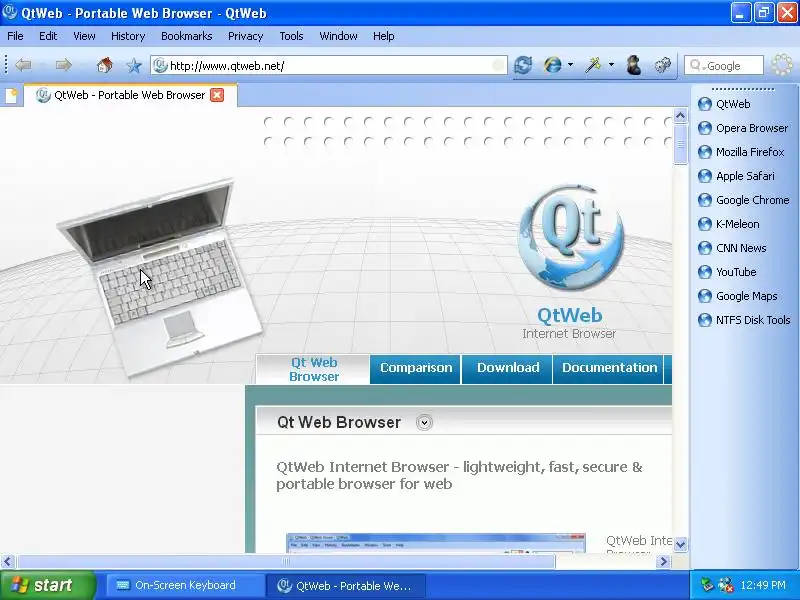Click the magic wand tools icon

point(593,65)
